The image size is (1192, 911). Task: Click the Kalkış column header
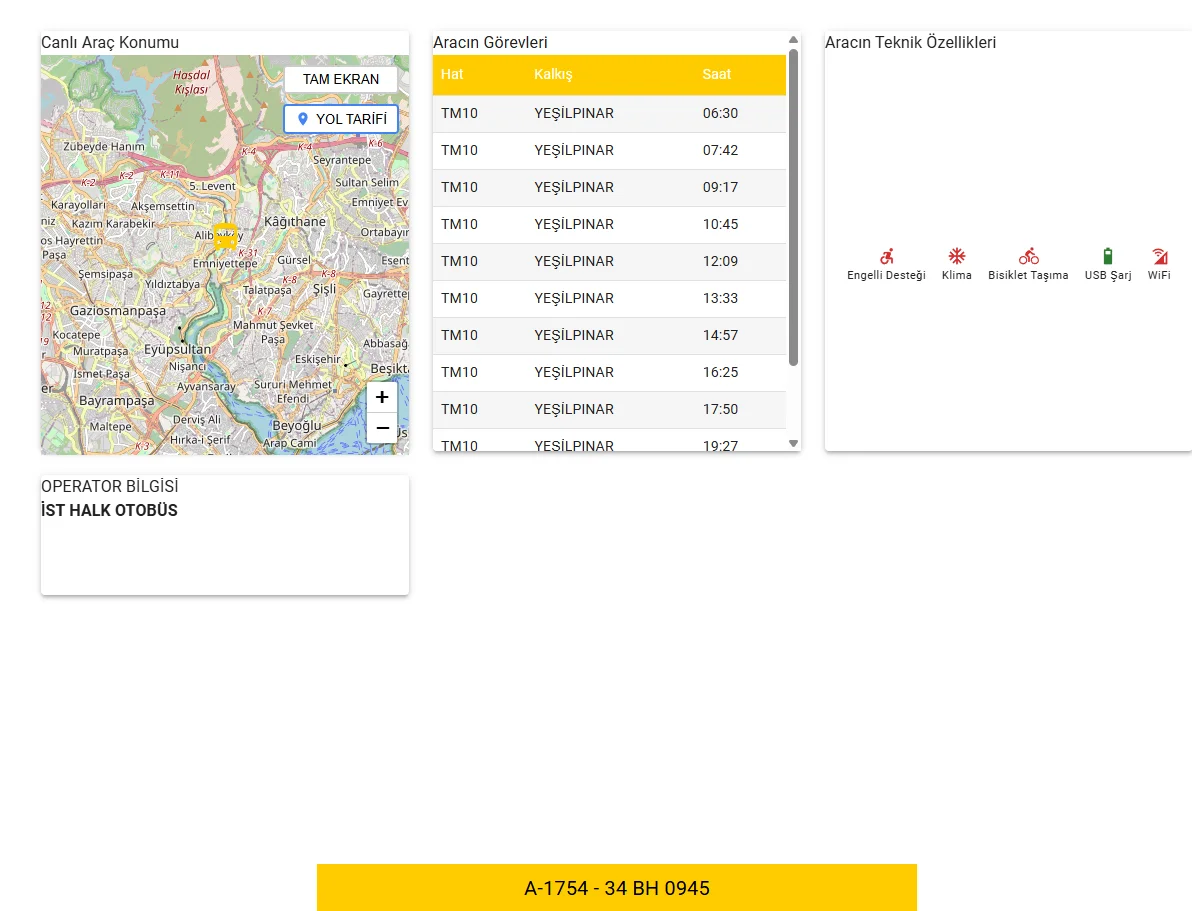coord(553,75)
